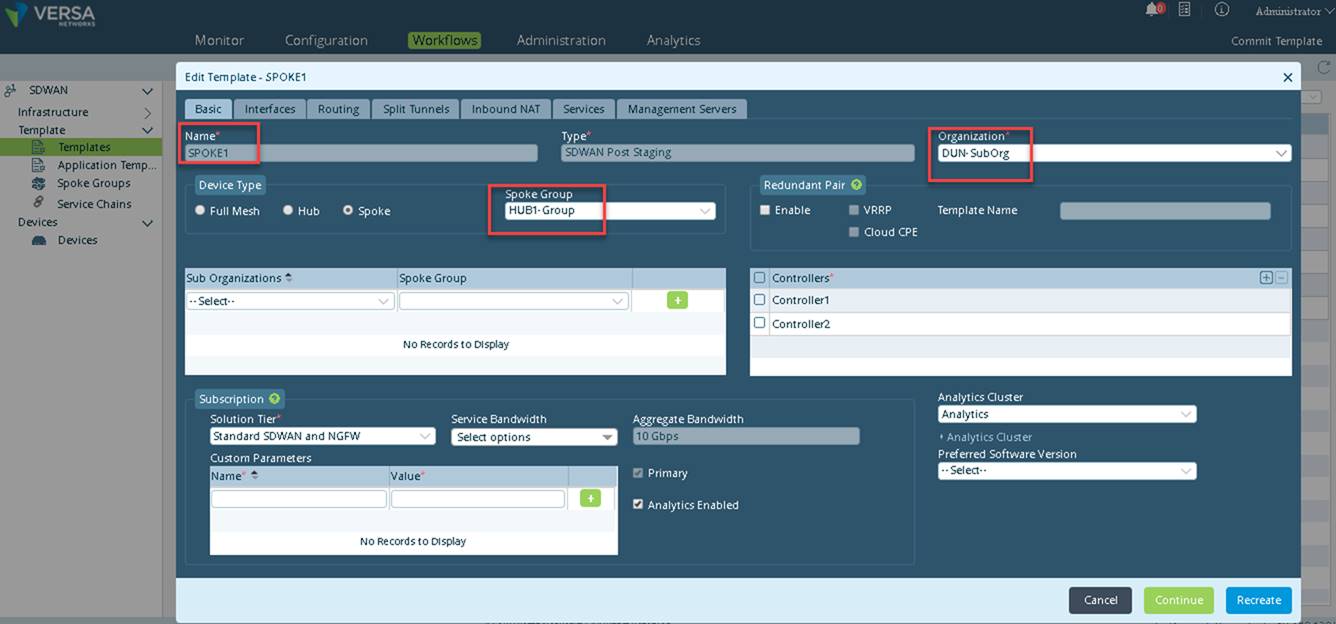Open the Administration menu
The image size is (1336, 624).
[x=561, y=40]
